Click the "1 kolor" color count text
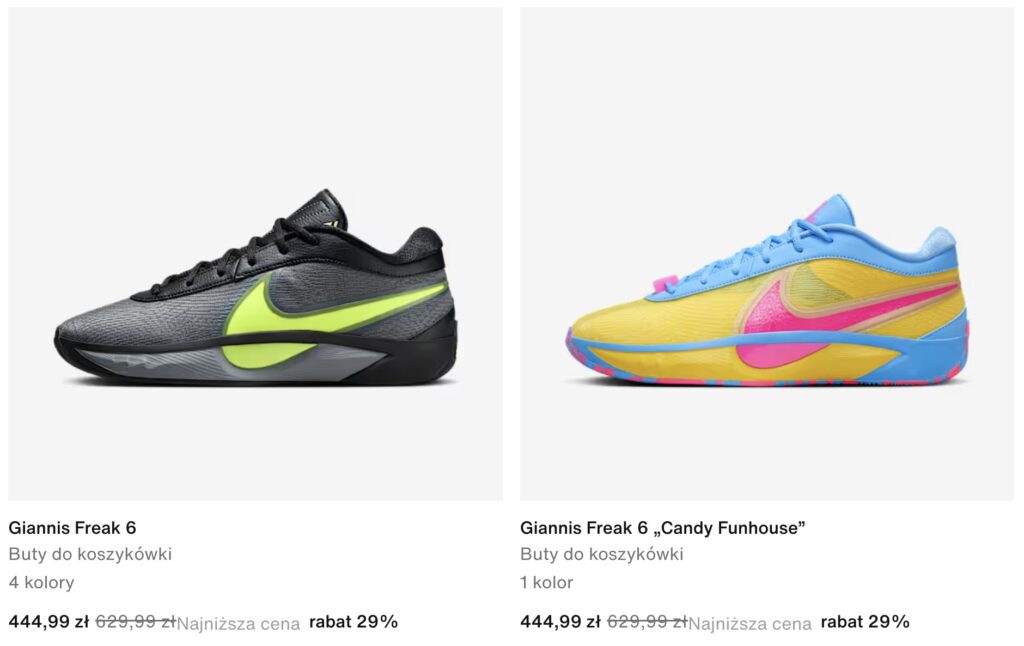1024x646 pixels. pyautogui.click(x=547, y=582)
